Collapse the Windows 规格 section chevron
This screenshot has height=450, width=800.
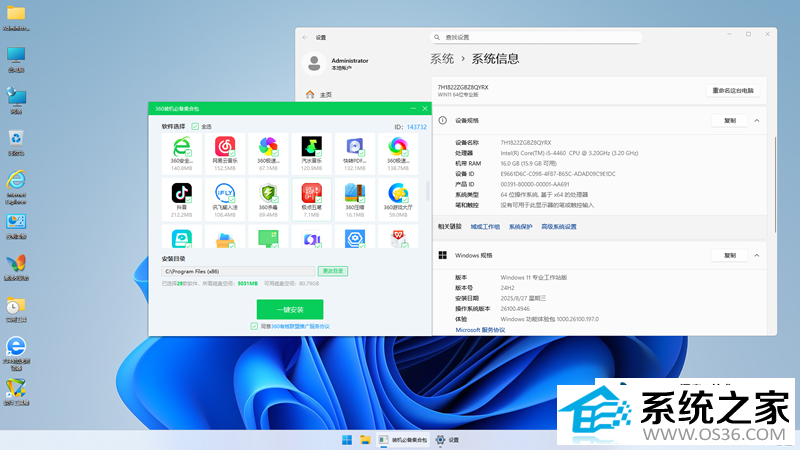coord(757,255)
